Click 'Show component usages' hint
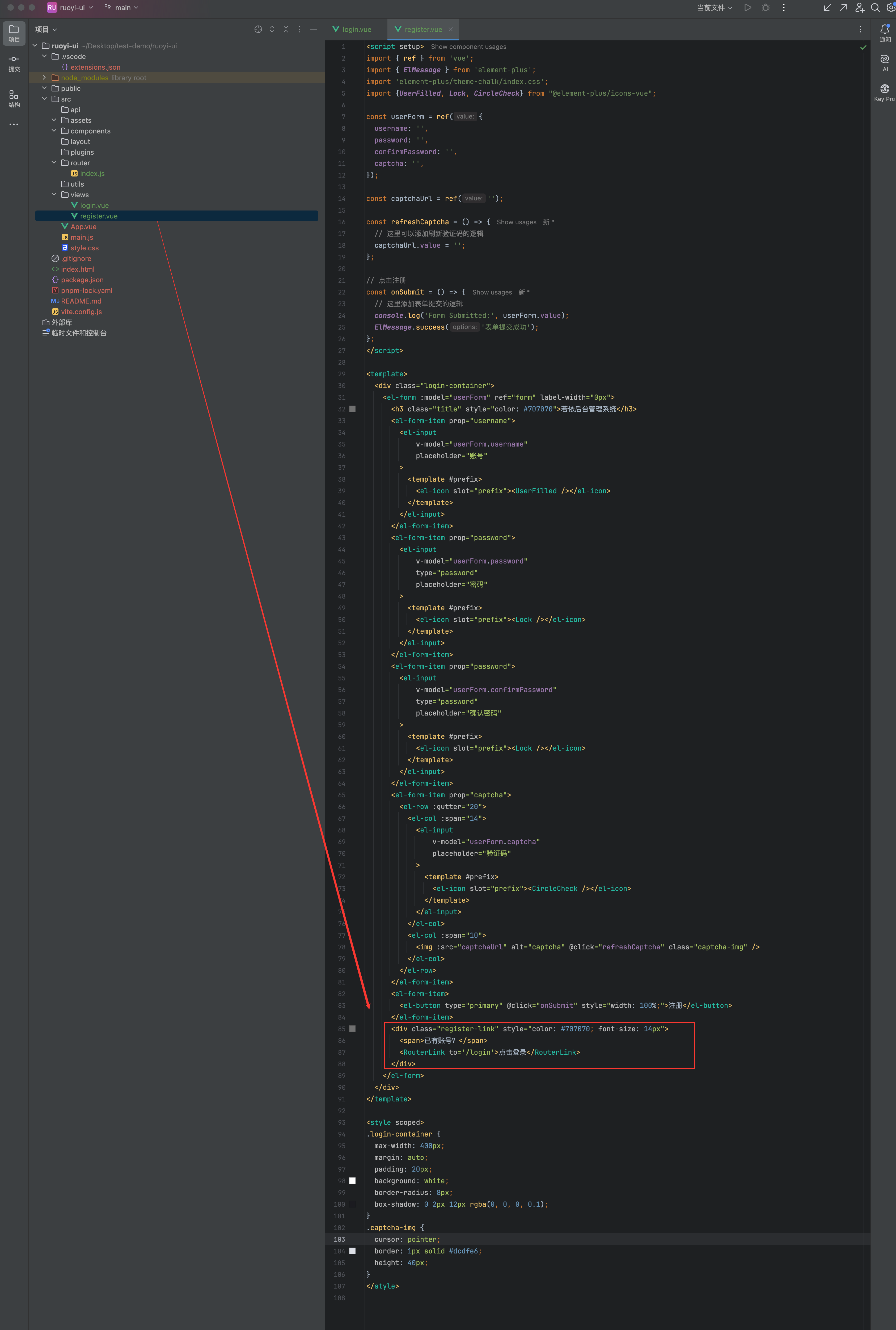 468,47
